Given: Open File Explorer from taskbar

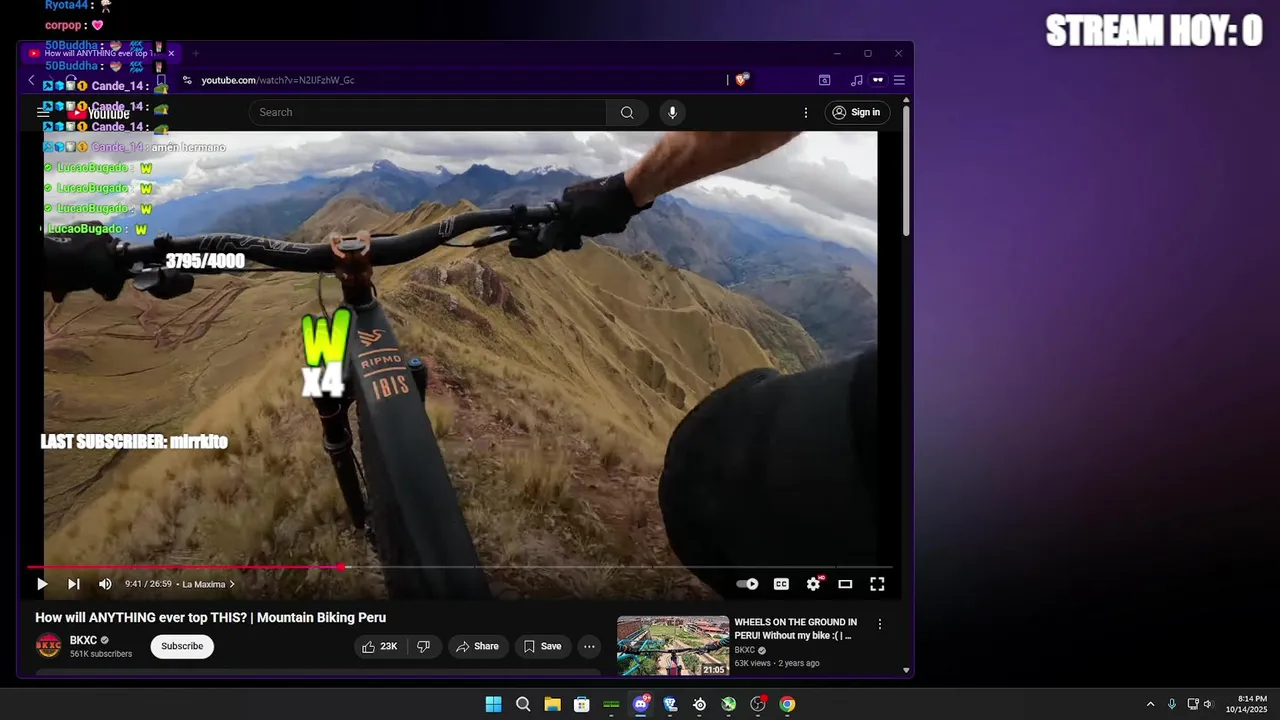Looking at the screenshot, I should click(552, 704).
